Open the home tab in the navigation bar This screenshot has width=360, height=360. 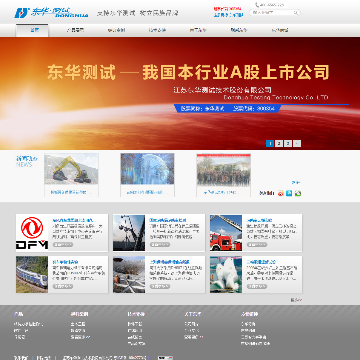[32, 30]
